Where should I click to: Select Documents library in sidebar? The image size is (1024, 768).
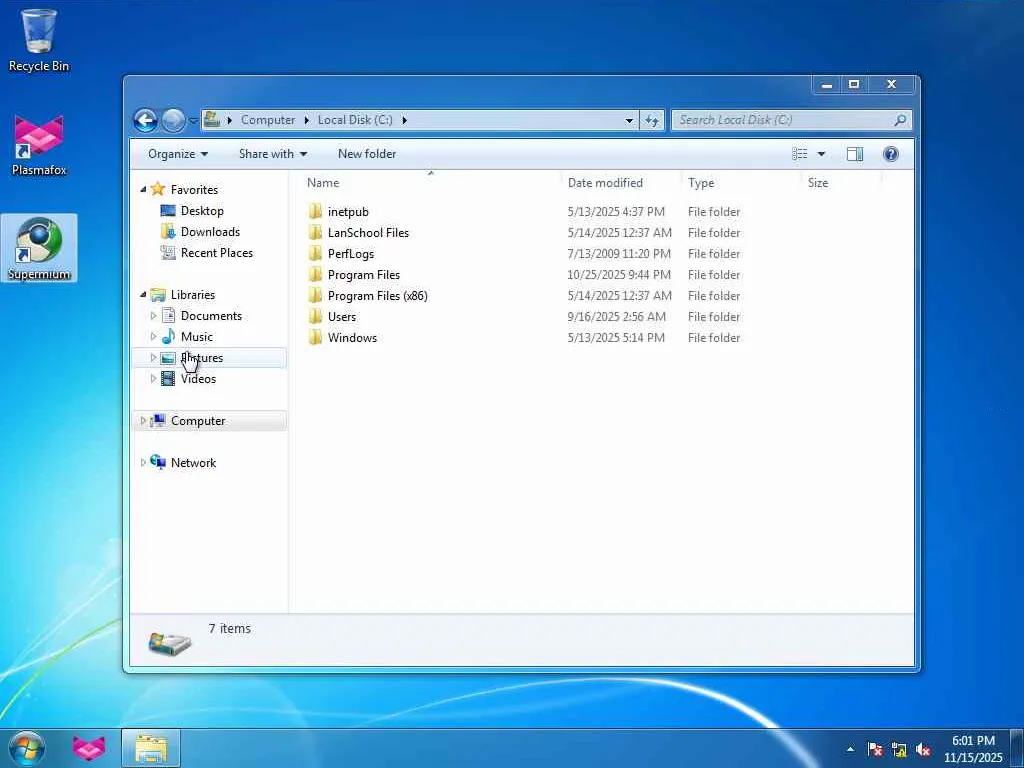point(211,316)
